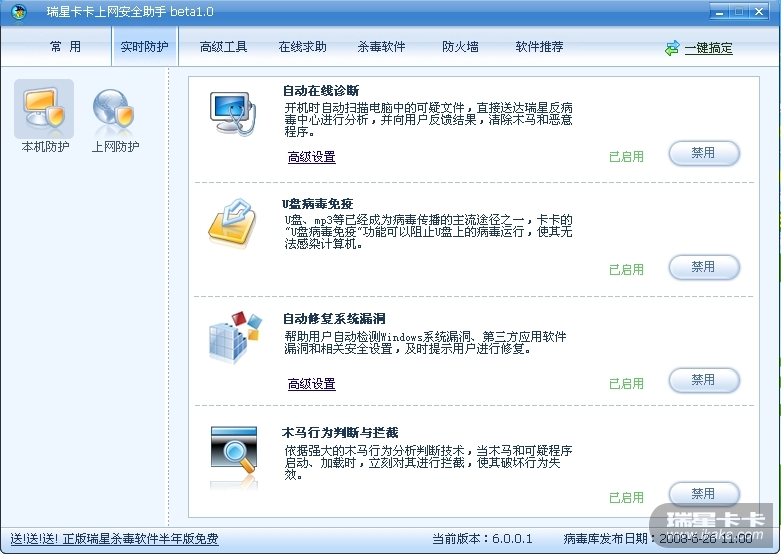Click the 病毒库发布日期 status text

click(x=658, y=539)
